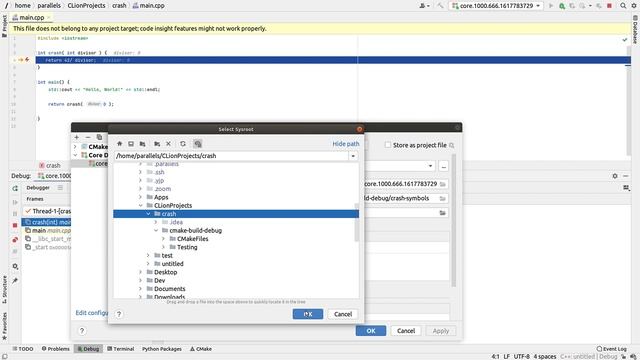Expand the CMakeFiles folder
This screenshot has width=640, height=360.
pyautogui.click(x=163, y=239)
